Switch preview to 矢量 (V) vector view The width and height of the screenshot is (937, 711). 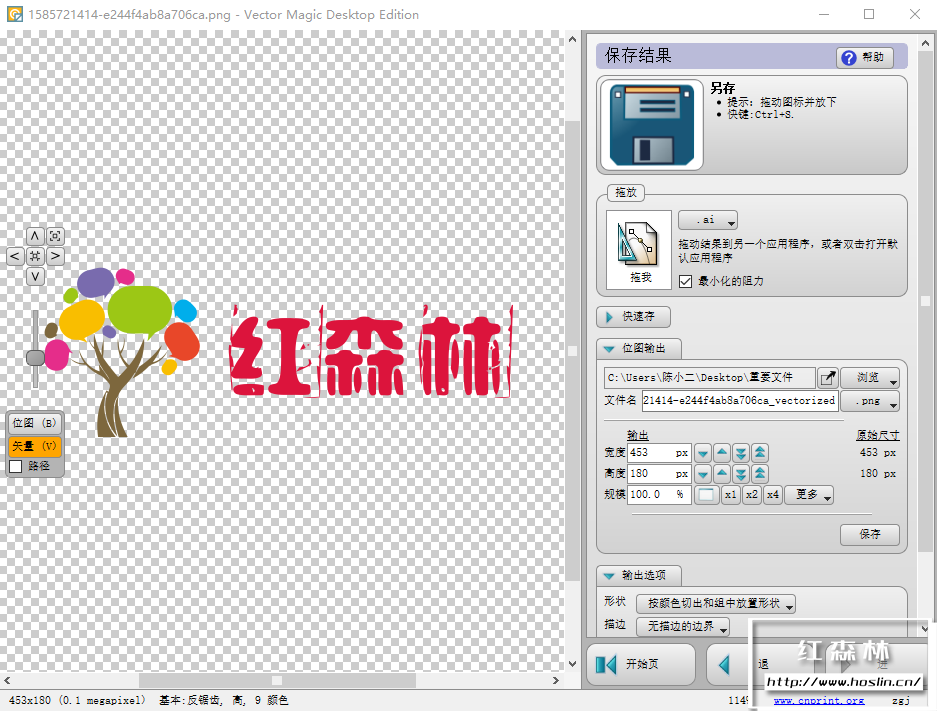pos(35,446)
